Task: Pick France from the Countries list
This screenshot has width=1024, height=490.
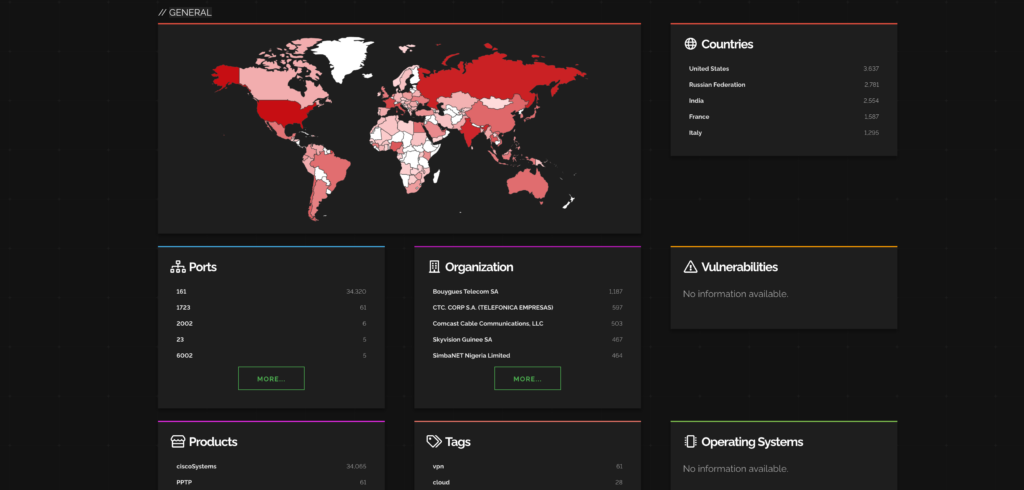Action: point(699,117)
